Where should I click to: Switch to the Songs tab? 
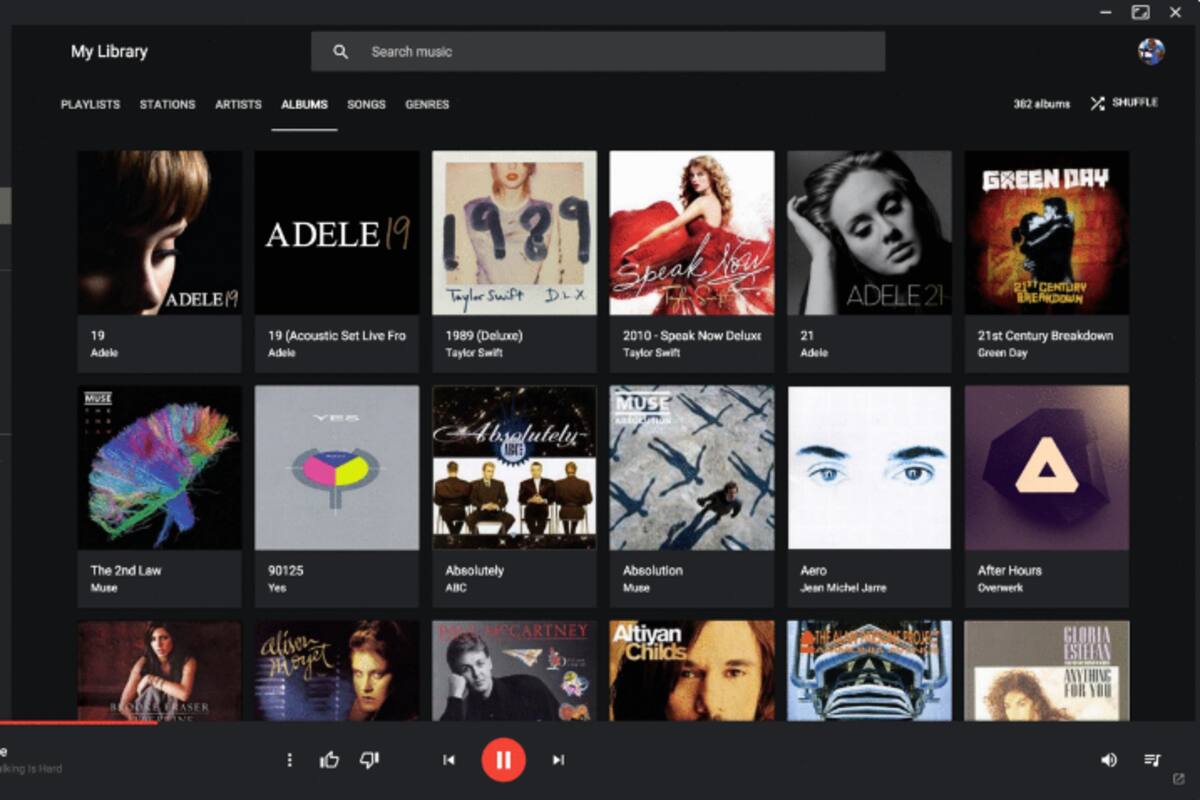pos(366,104)
